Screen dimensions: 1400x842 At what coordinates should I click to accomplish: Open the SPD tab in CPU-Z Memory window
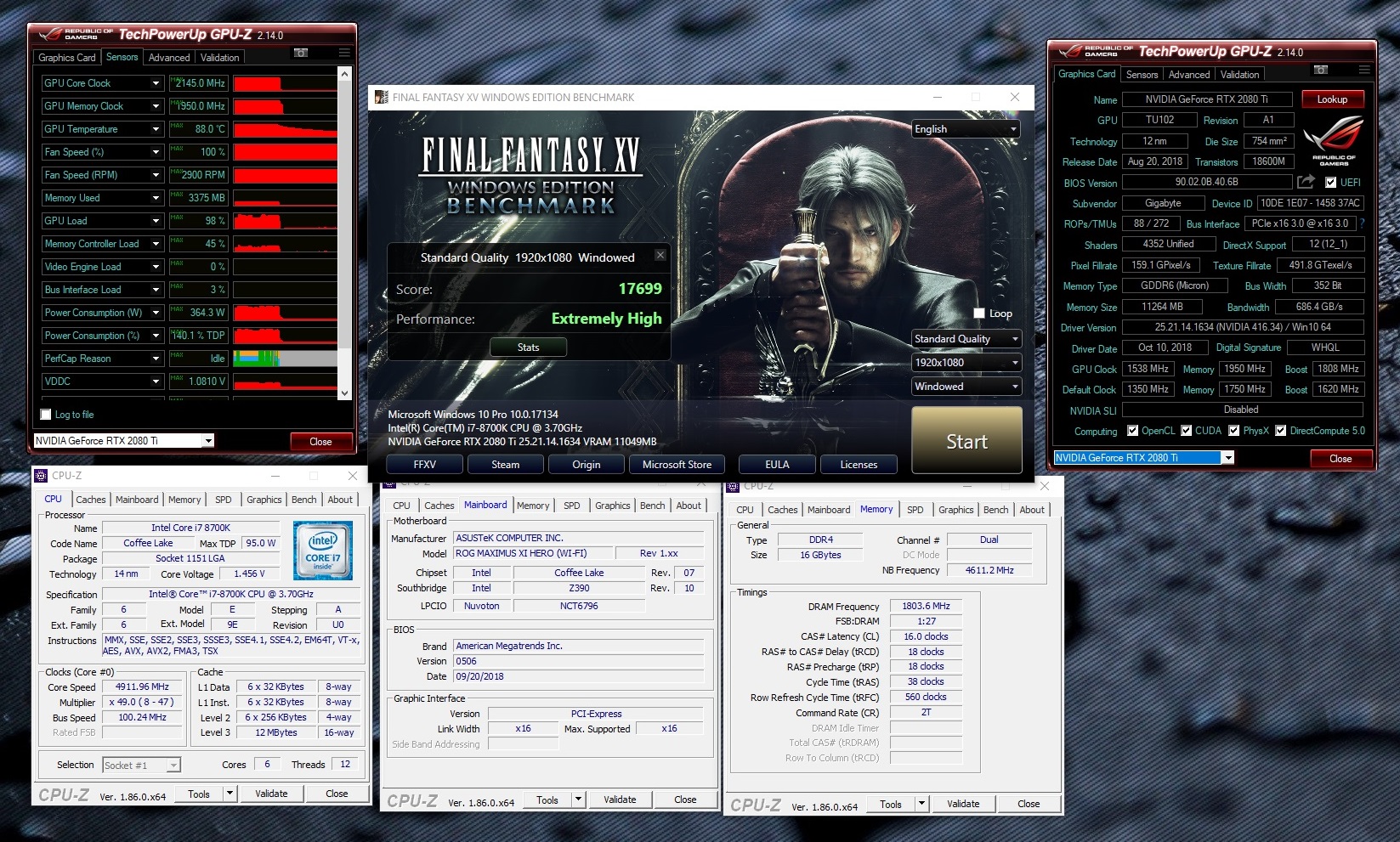click(x=915, y=510)
